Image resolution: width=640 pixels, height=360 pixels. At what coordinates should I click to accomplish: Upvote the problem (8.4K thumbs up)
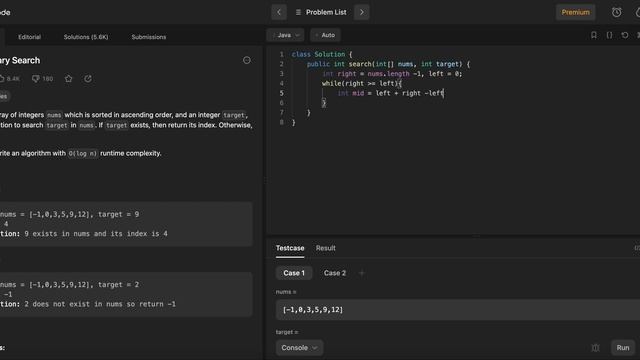pyautogui.click(x=9, y=79)
